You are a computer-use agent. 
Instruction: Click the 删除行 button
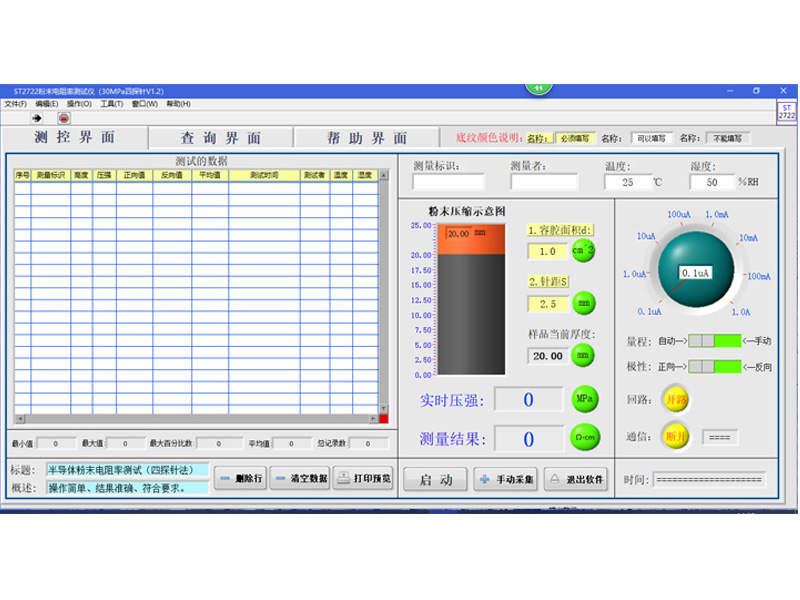(240, 479)
